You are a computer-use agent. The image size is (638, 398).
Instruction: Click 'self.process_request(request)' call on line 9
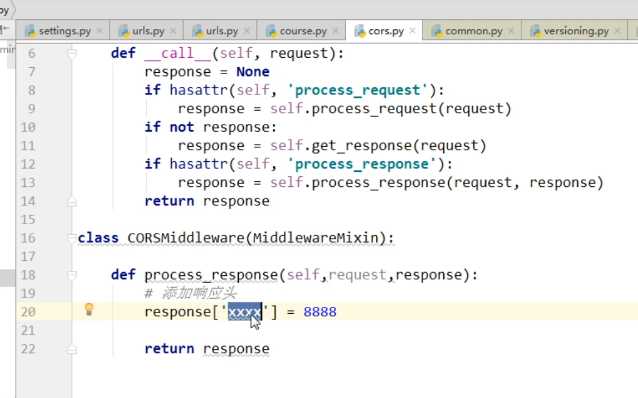pos(391,109)
